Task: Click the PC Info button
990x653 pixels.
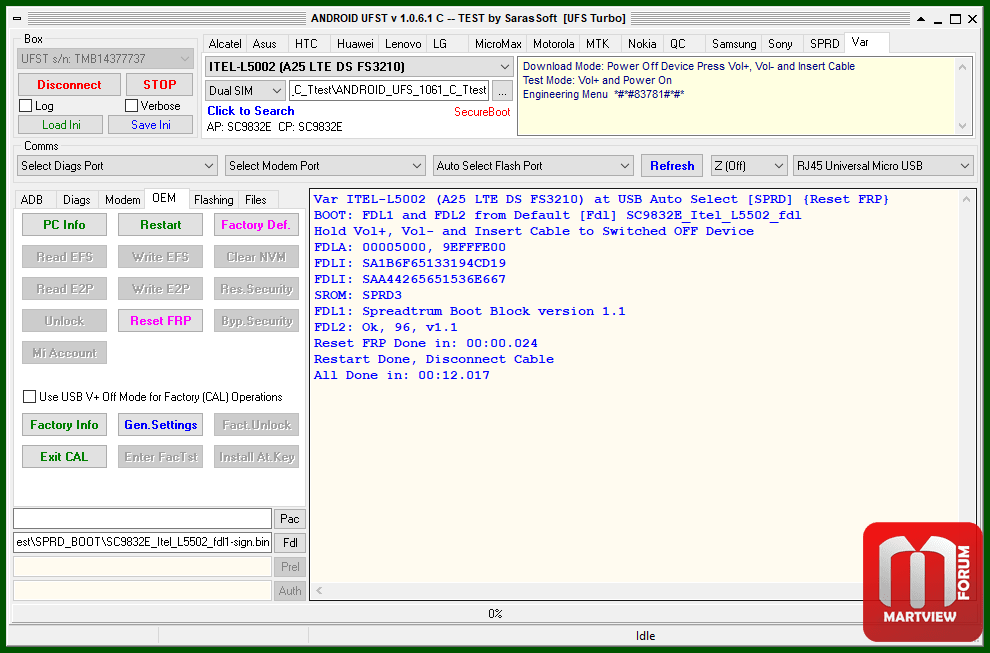Action: click(x=64, y=225)
